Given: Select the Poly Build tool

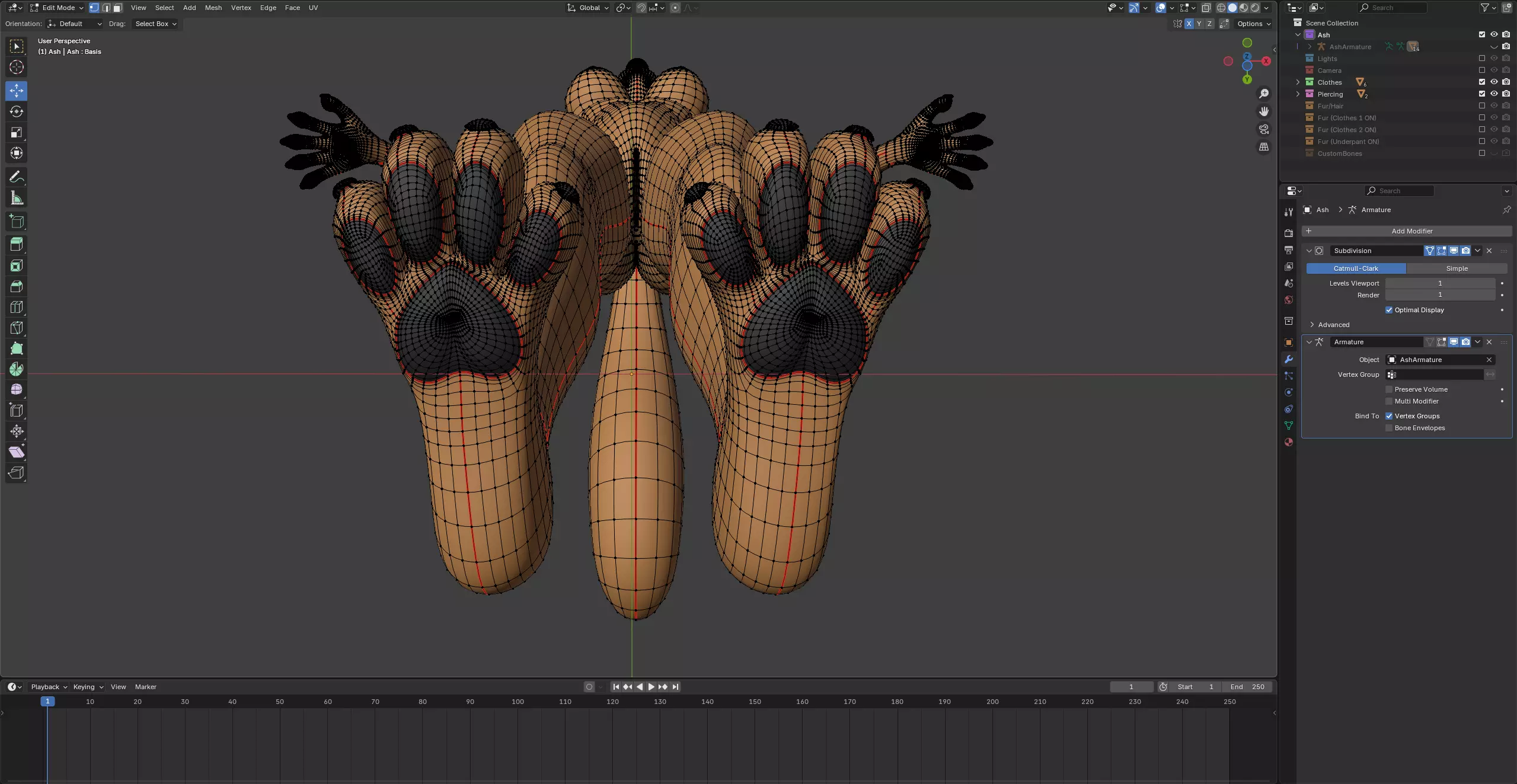Looking at the screenshot, I should 17,348.
